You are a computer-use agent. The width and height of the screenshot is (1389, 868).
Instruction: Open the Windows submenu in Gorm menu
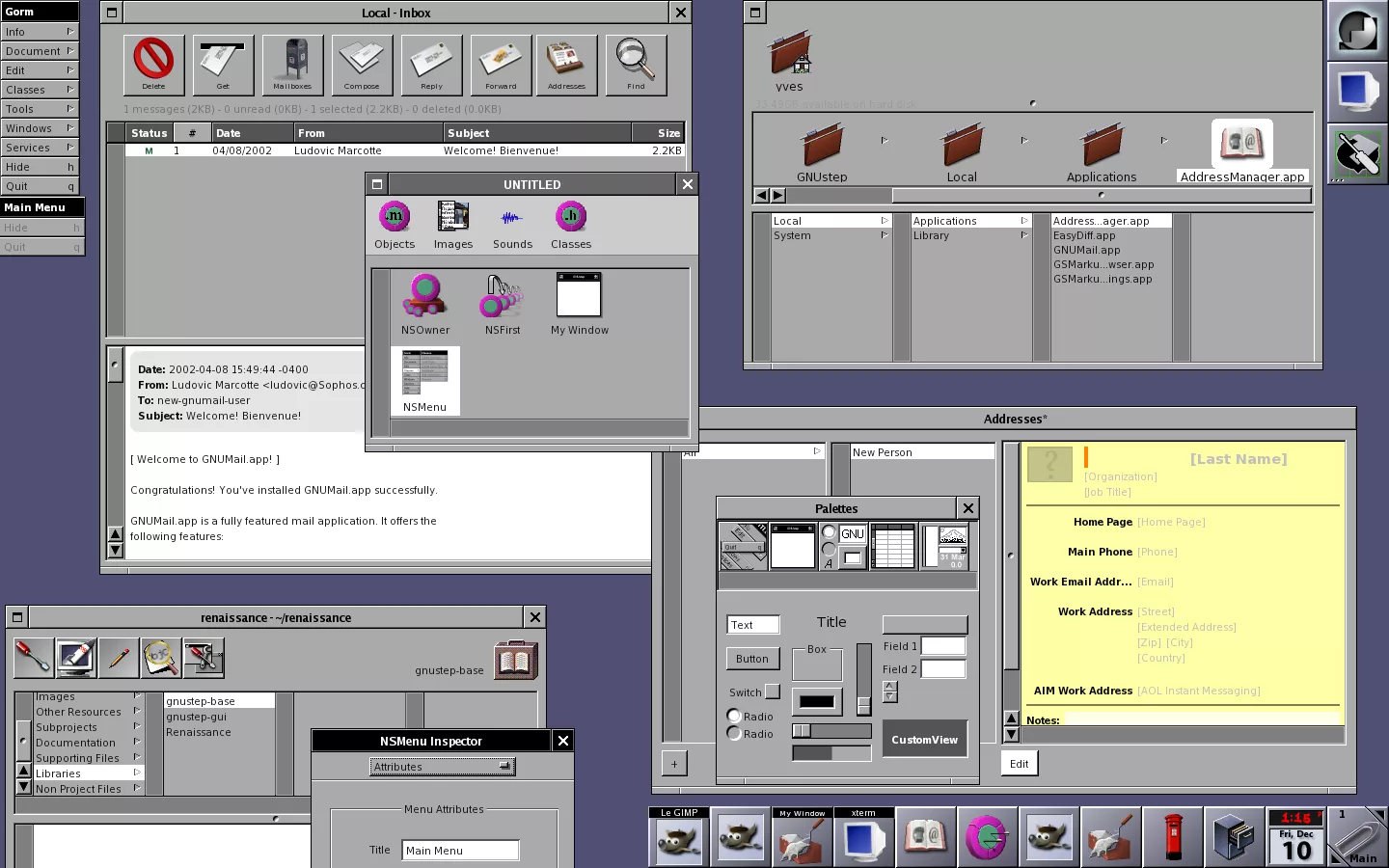pos(40,128)
